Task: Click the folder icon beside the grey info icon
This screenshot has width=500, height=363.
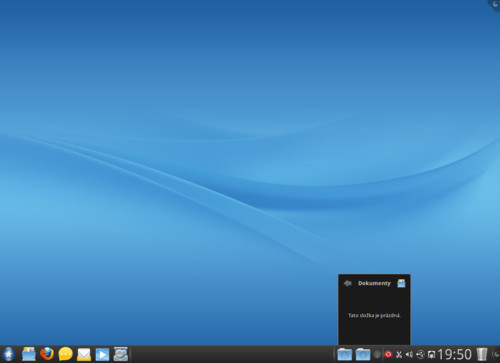Action: (363, 354)
